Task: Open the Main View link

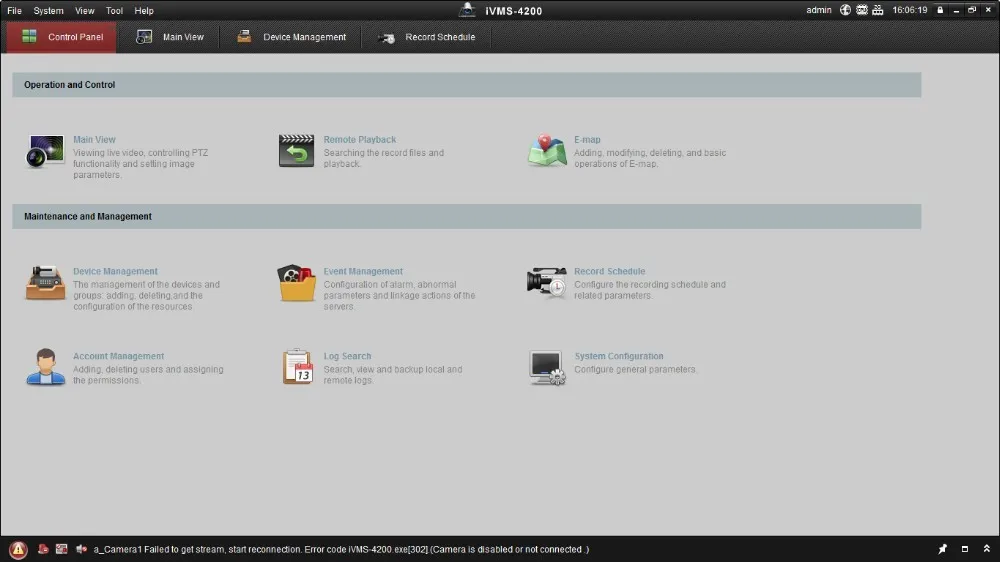Action: [94, 140]
